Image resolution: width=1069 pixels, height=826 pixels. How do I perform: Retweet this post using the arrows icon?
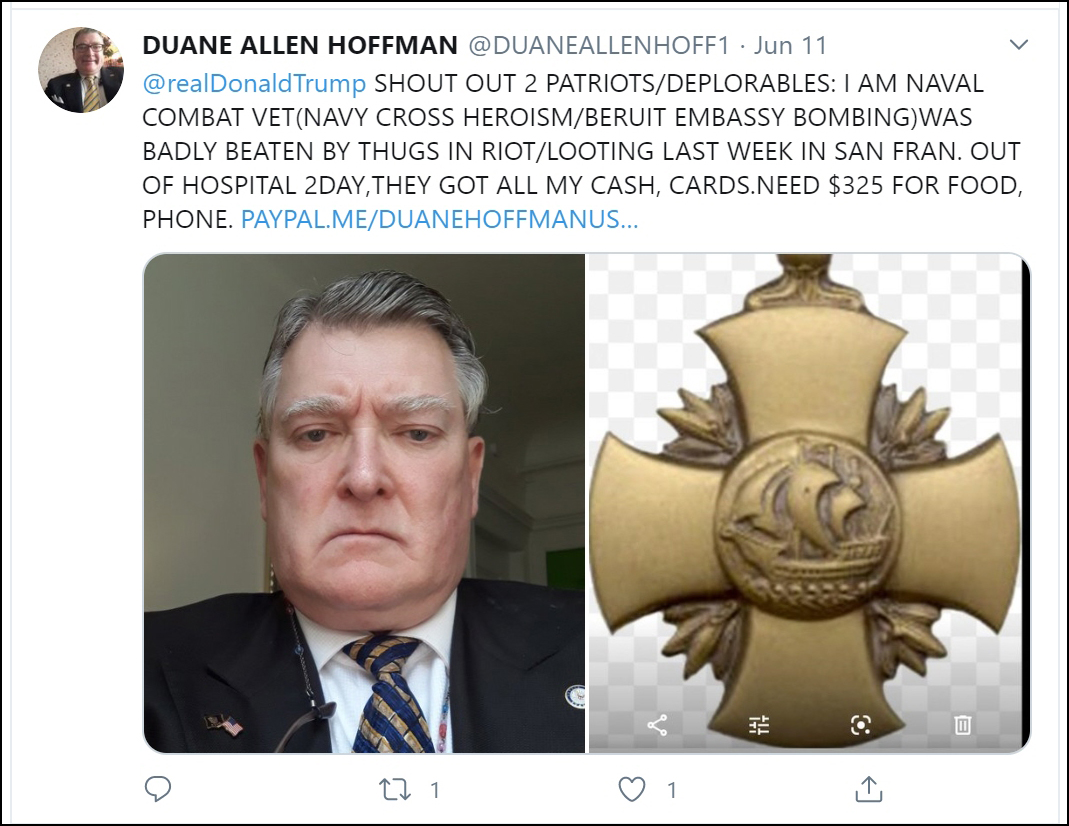[395, 790]
